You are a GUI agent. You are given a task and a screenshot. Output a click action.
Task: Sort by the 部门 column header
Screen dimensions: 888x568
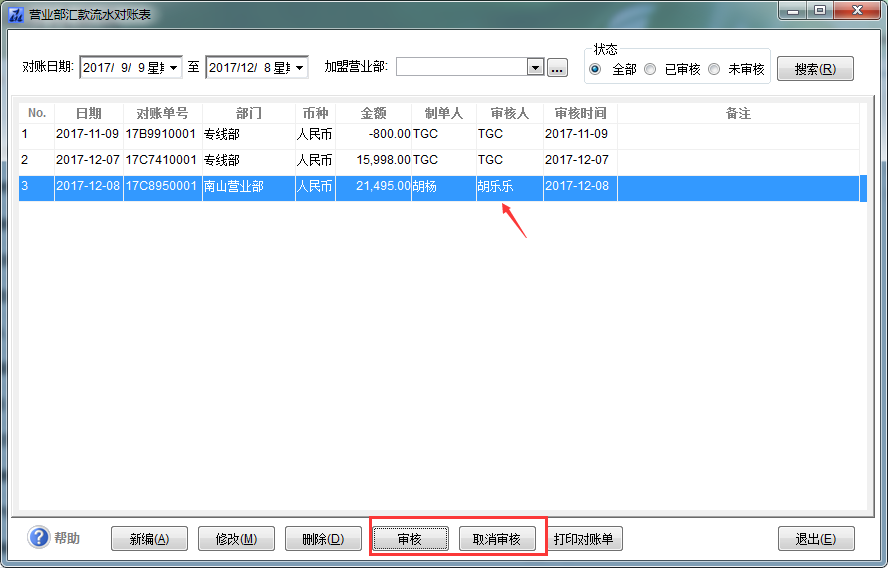(249, 113)
